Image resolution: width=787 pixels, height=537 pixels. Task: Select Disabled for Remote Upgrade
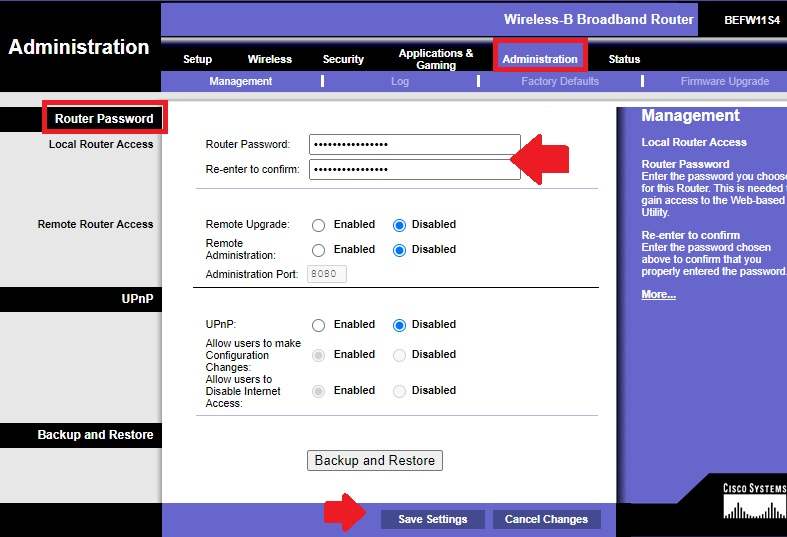click(x=400, y=225)
